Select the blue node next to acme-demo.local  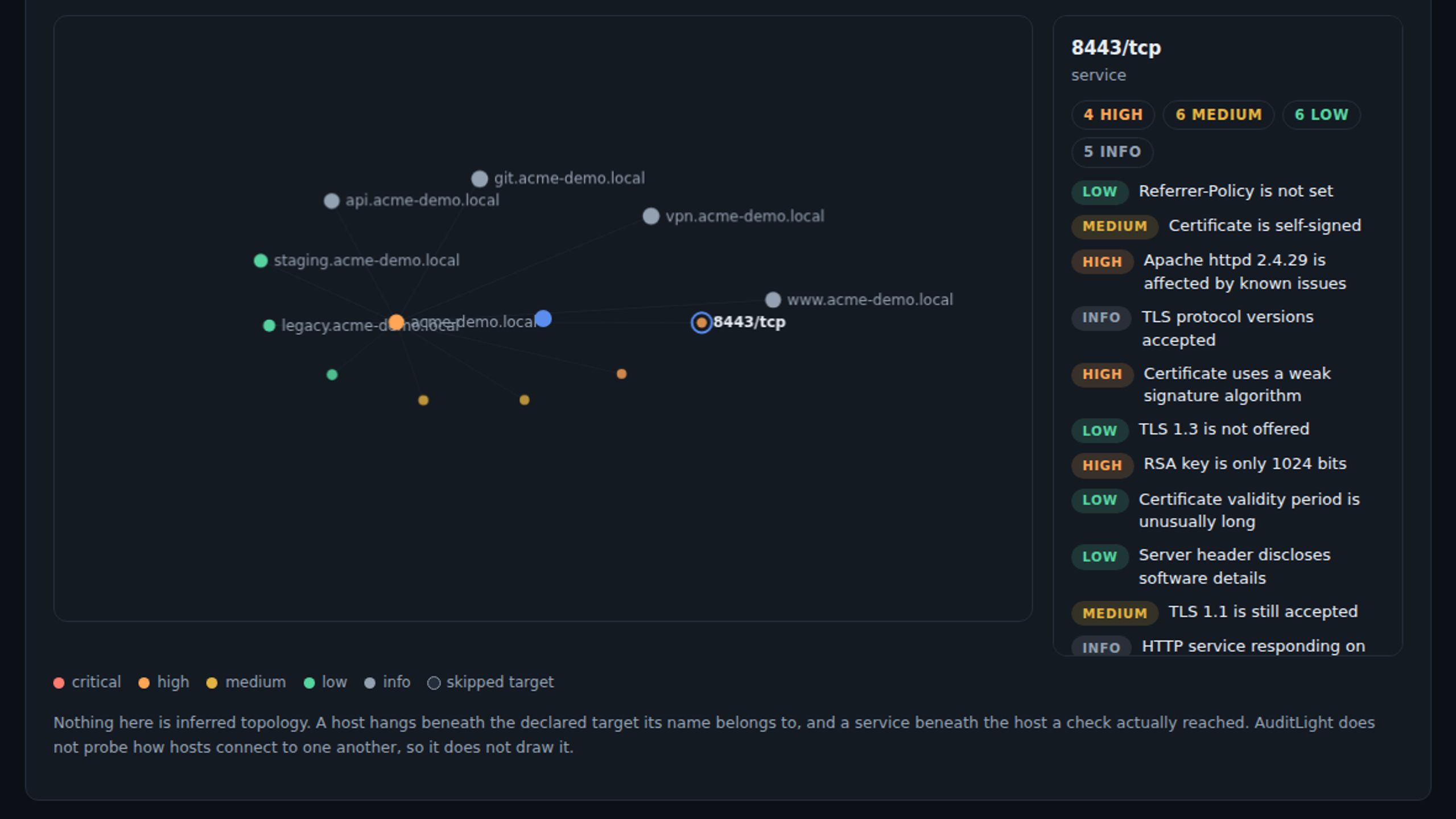click(543, 318)
